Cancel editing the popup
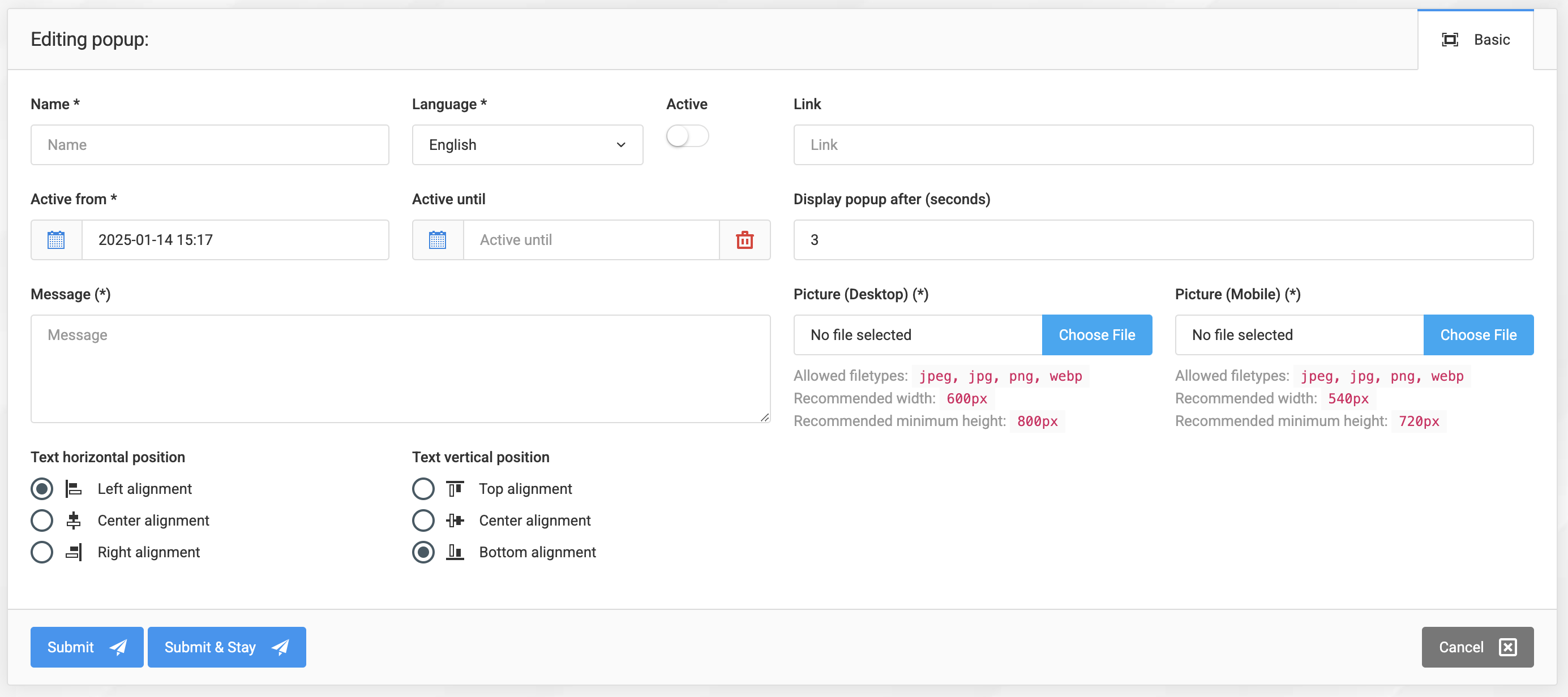This screenshot has height=697, width=1568. tap(1477, 647)
